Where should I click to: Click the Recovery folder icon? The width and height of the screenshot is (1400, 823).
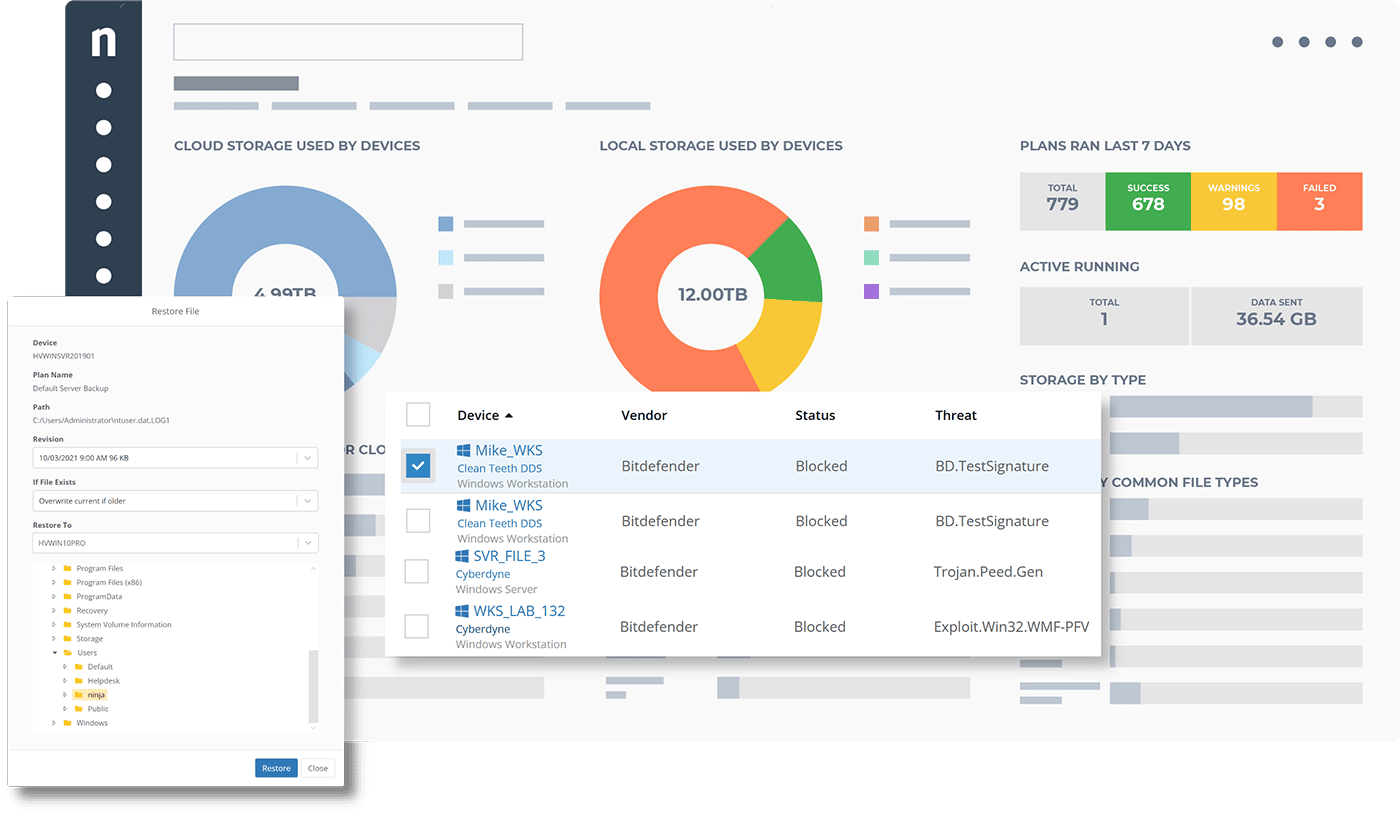pyautogui.click(x=67, y=610)
